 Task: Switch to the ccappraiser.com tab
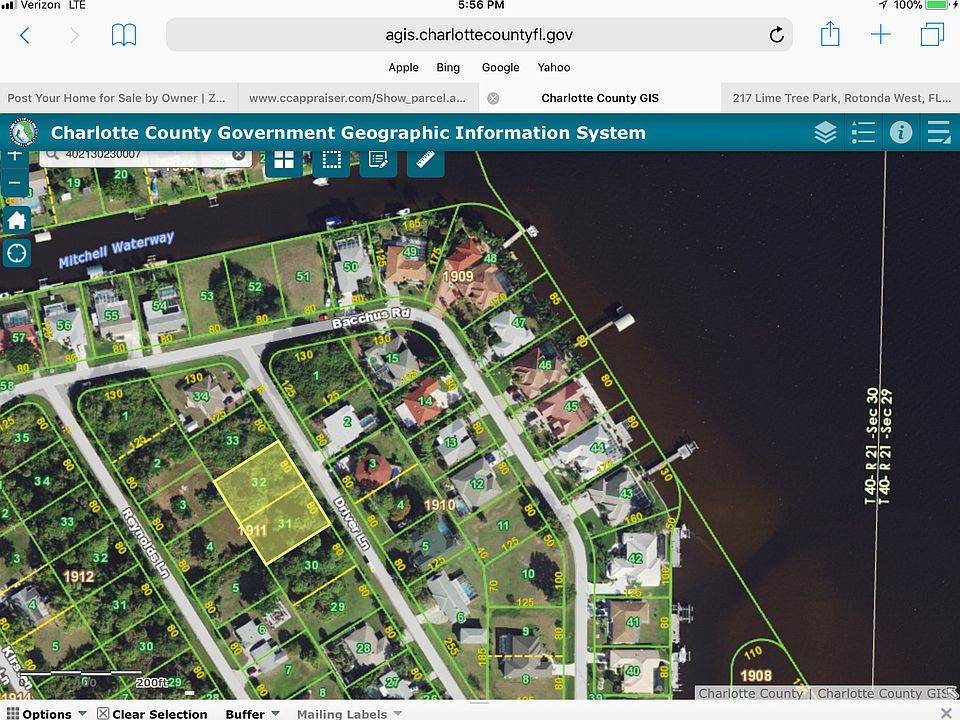click(x=358, y=98)
